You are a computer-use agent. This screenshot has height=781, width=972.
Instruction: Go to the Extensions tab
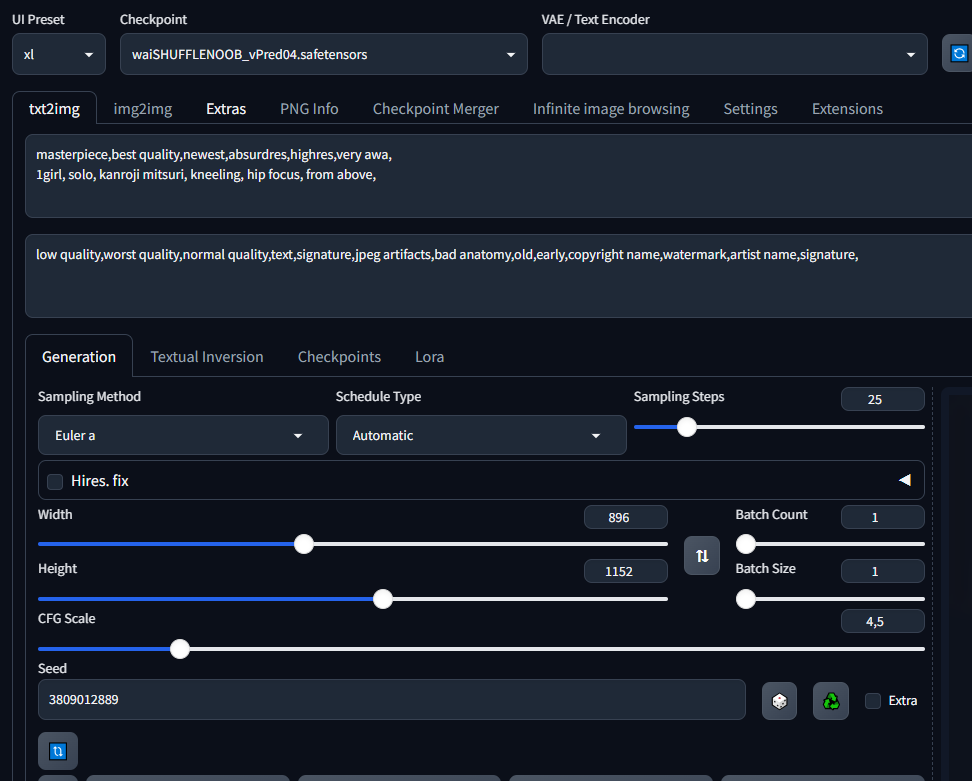point(847,109)
